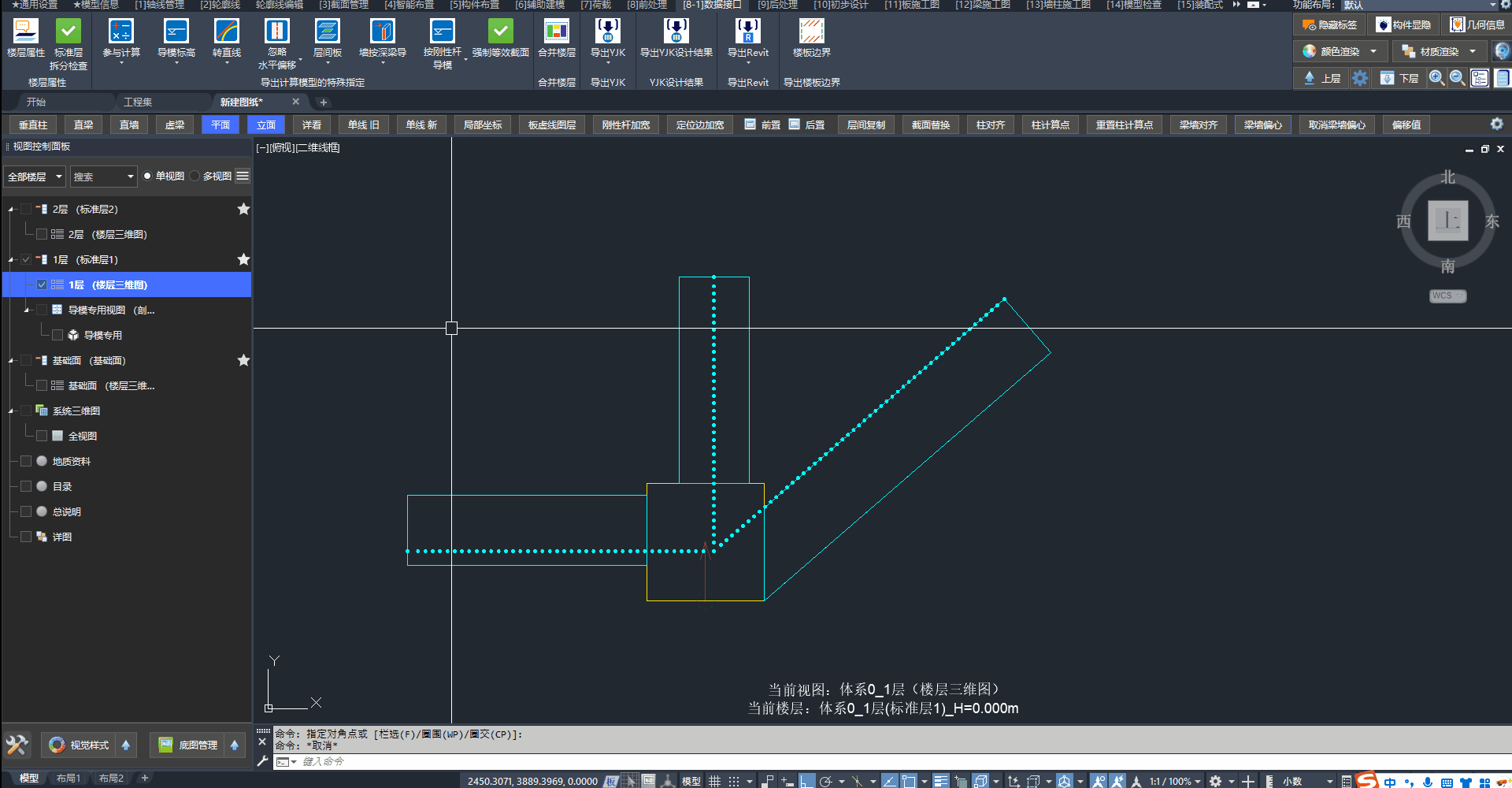Open the 楼板边界 slab boundary tool

click(811, 32)
